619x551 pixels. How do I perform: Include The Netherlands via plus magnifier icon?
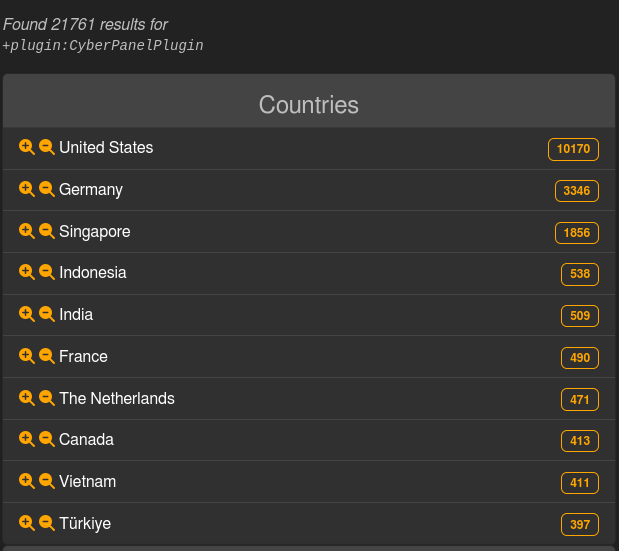point(27,398)
